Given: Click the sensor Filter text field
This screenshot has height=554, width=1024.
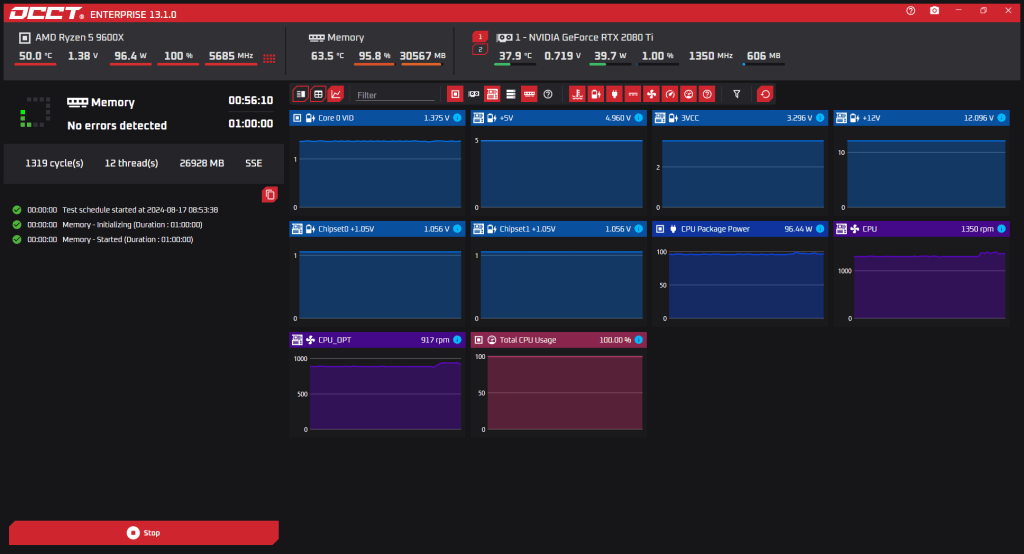Looking at the screenshot, I should [395, 95].
